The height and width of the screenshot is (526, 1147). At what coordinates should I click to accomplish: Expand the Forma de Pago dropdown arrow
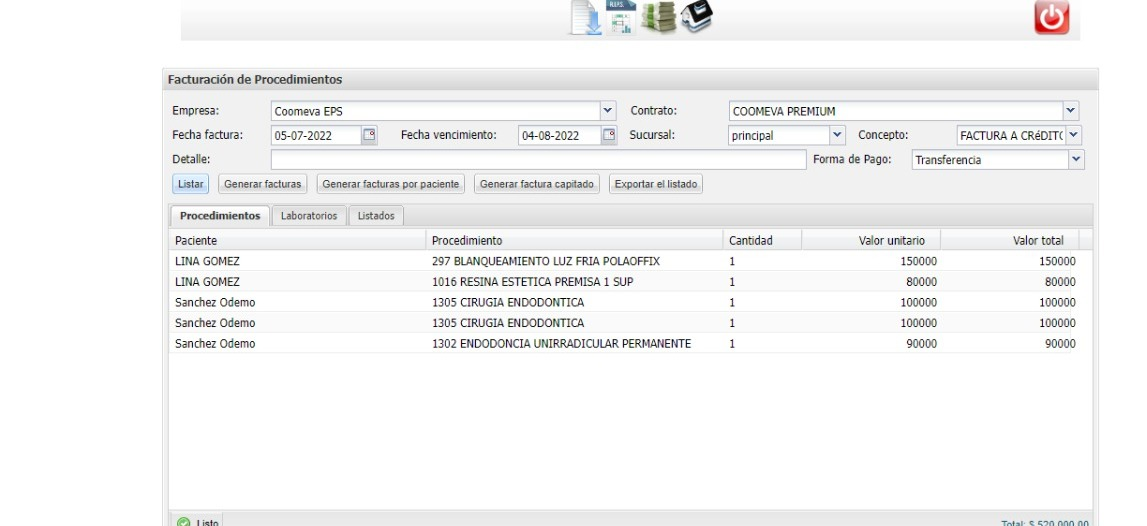[1076, 159]
